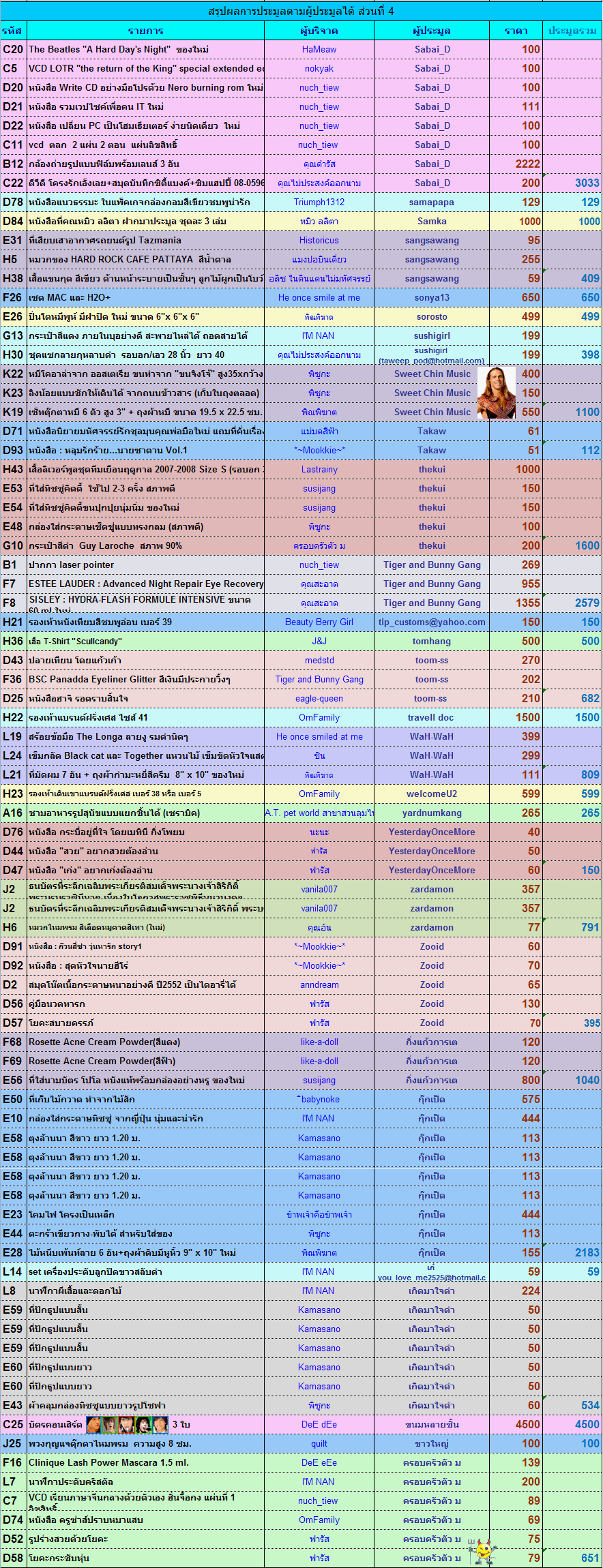Screen dimensions: 603x1568
Task: Click the donor cell 'Historicus'
Action: point(319,240)
